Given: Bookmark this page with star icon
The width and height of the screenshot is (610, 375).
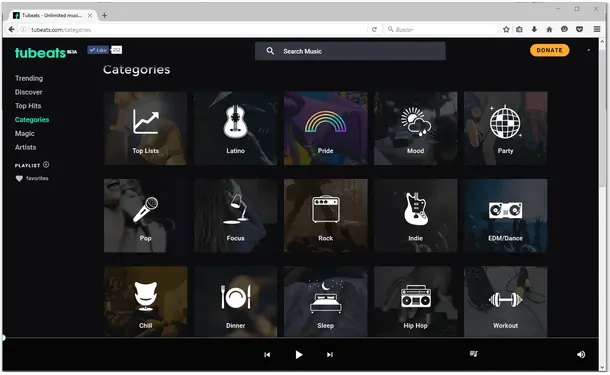Looking at the screenshot, I should tap(506, 29).
